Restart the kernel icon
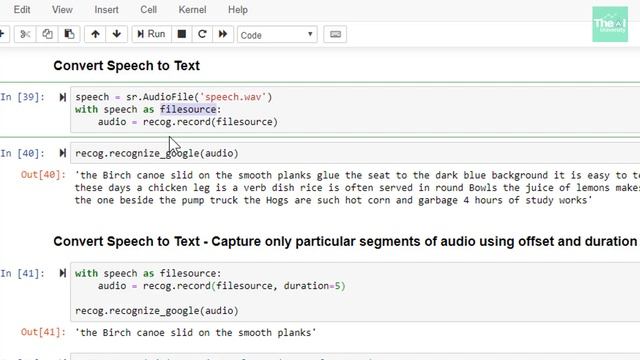 point(202,34)
